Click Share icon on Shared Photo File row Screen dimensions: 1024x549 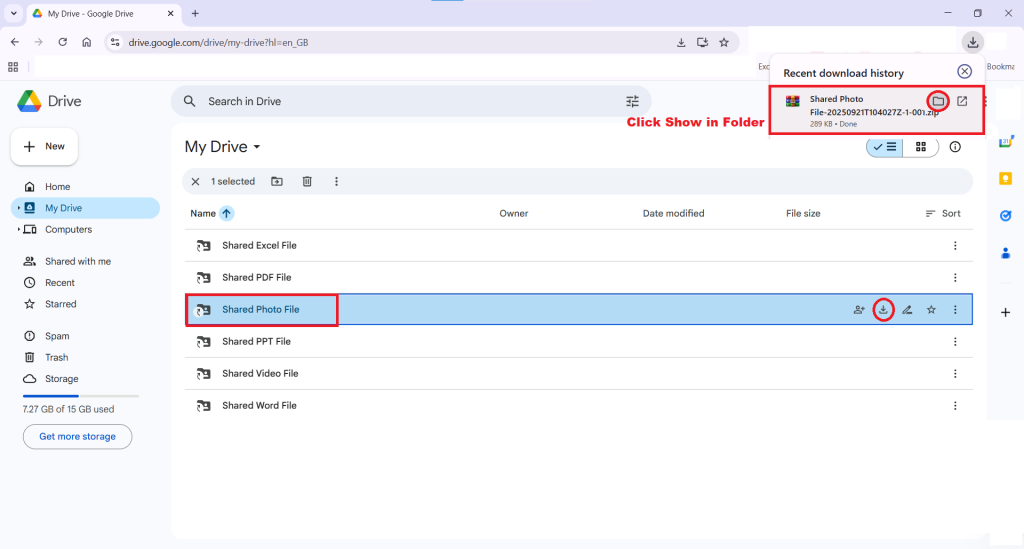point(859,310)
